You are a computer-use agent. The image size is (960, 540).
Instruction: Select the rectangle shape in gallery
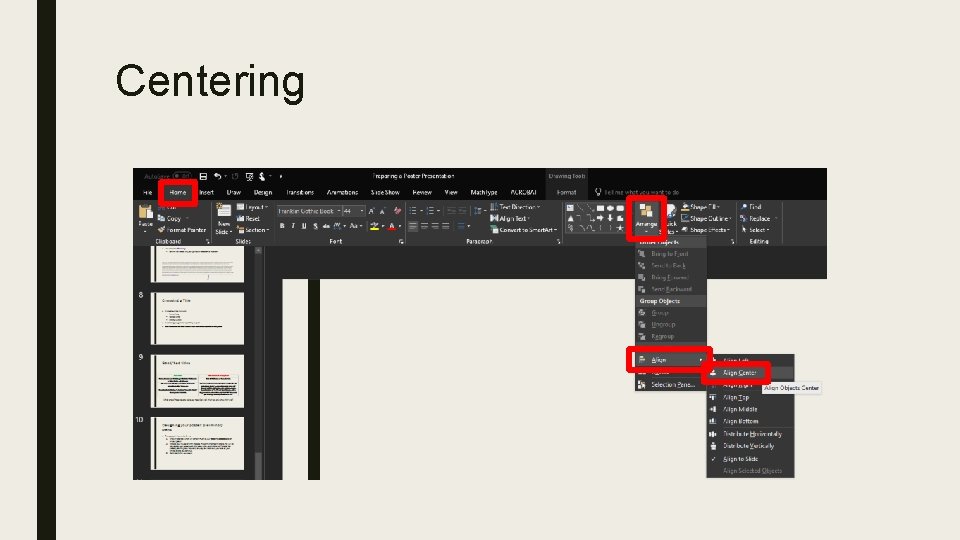point(600,208)
